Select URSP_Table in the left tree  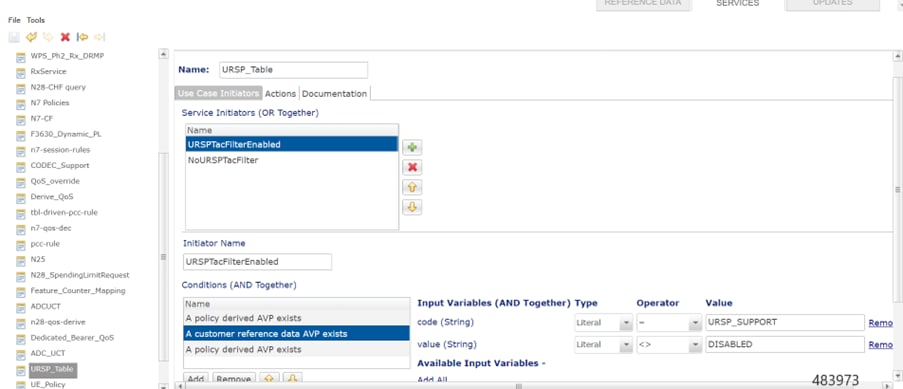click(x=52, y=369)
